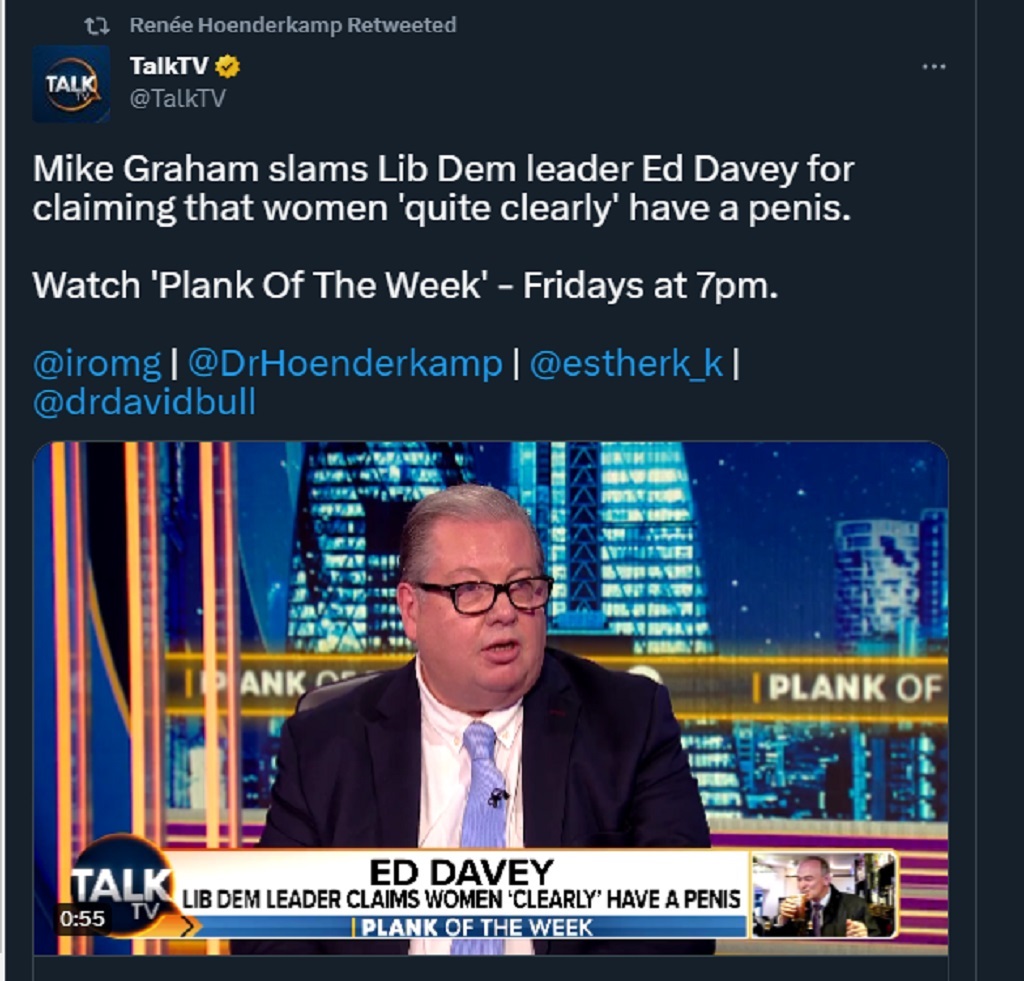Screen dimensions: 1024x981
Task: Open the @iromg mention
Action: [97, 363]
